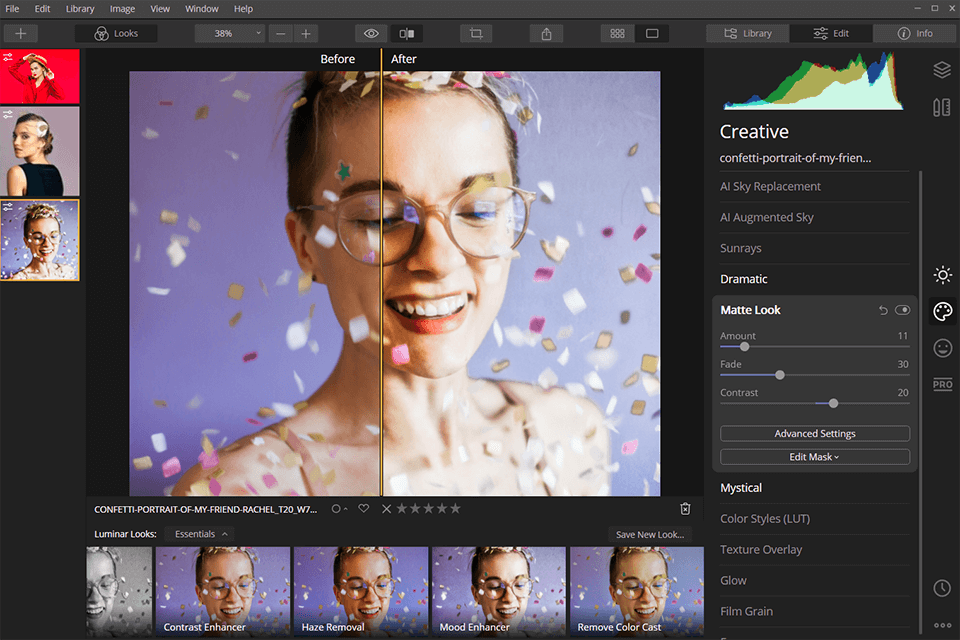Click Save New Look button

649,534
